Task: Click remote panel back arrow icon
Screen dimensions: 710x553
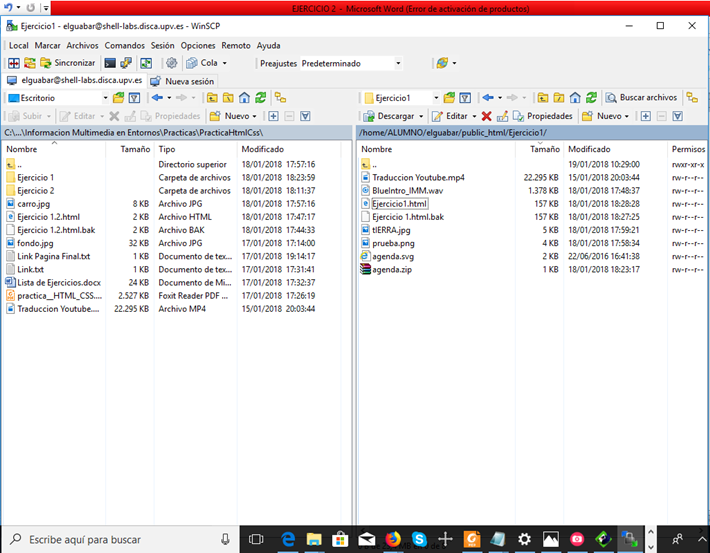Action: [x=488, y=98]
